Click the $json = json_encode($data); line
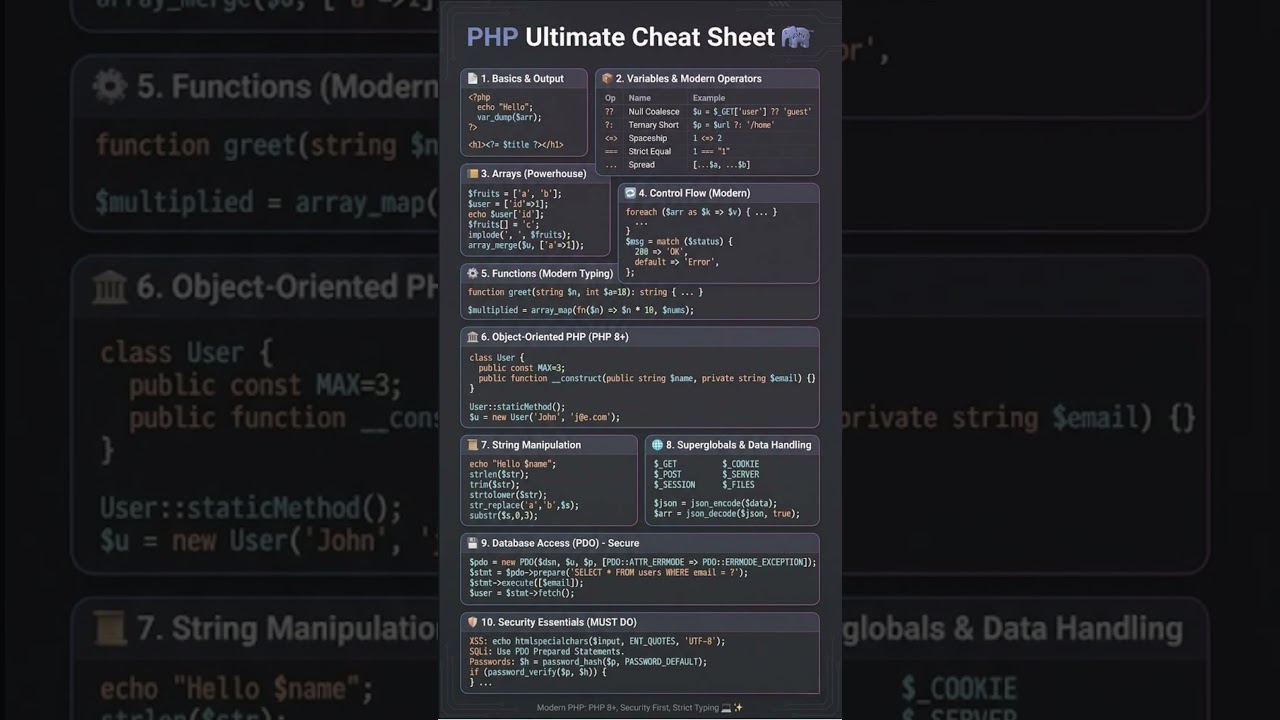The image size is (1280, 720). (715, 503)
